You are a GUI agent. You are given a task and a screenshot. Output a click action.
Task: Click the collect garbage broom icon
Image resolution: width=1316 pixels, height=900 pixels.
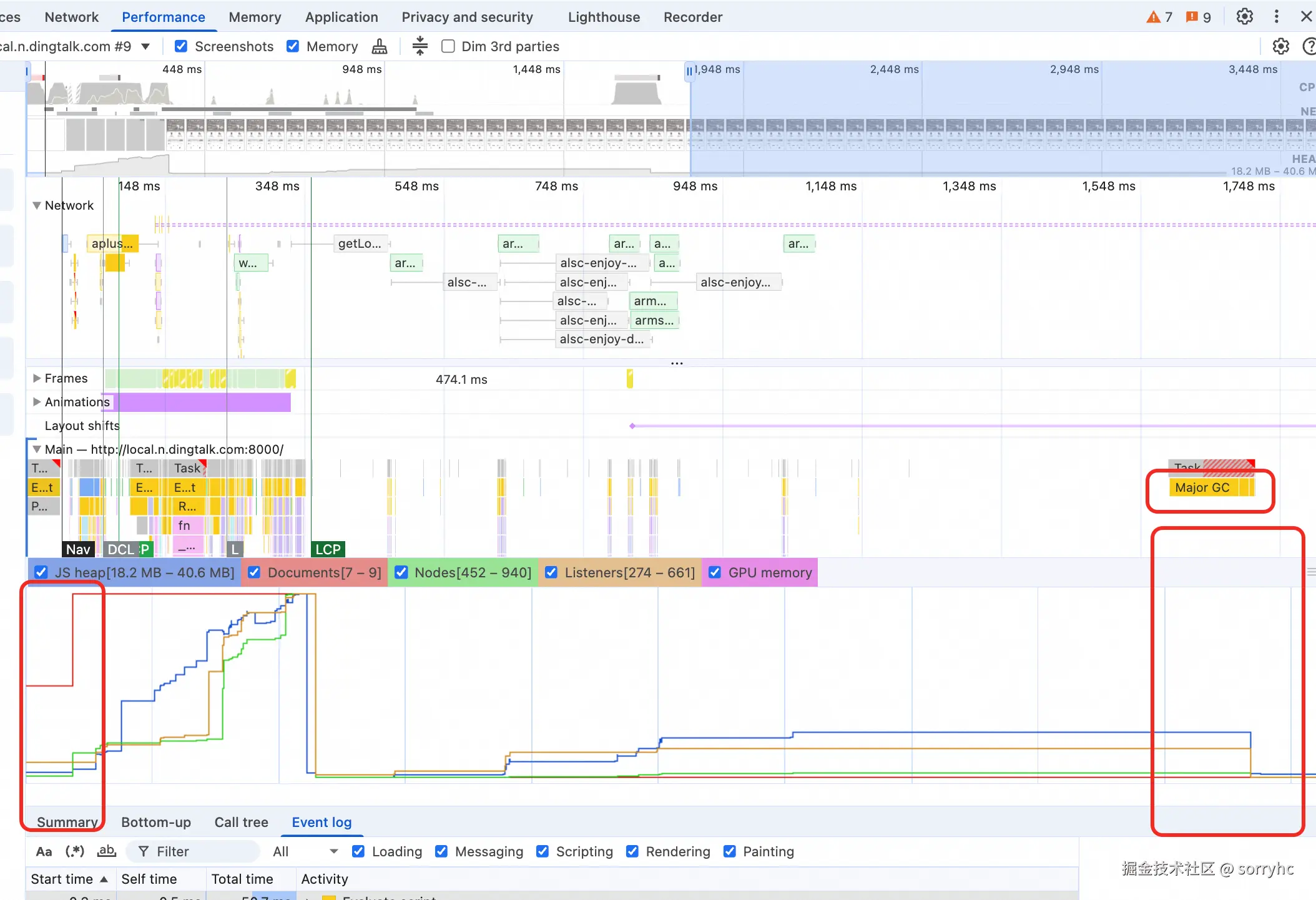[379, 46]
